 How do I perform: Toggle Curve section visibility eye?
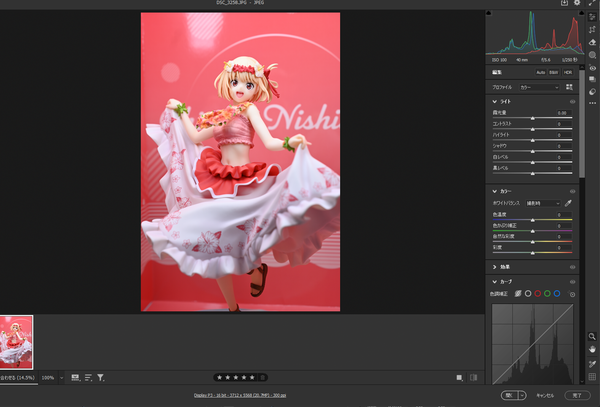(x=572, y=282)
